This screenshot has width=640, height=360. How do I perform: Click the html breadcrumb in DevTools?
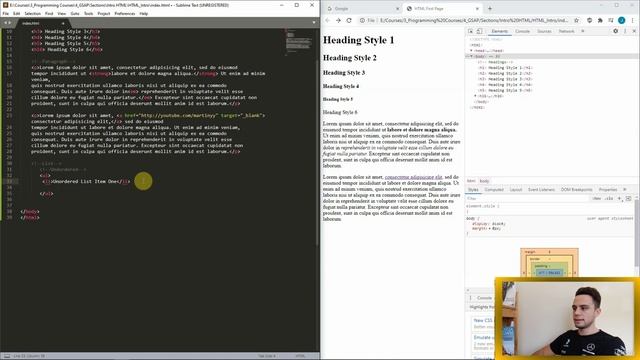[471, 181]
